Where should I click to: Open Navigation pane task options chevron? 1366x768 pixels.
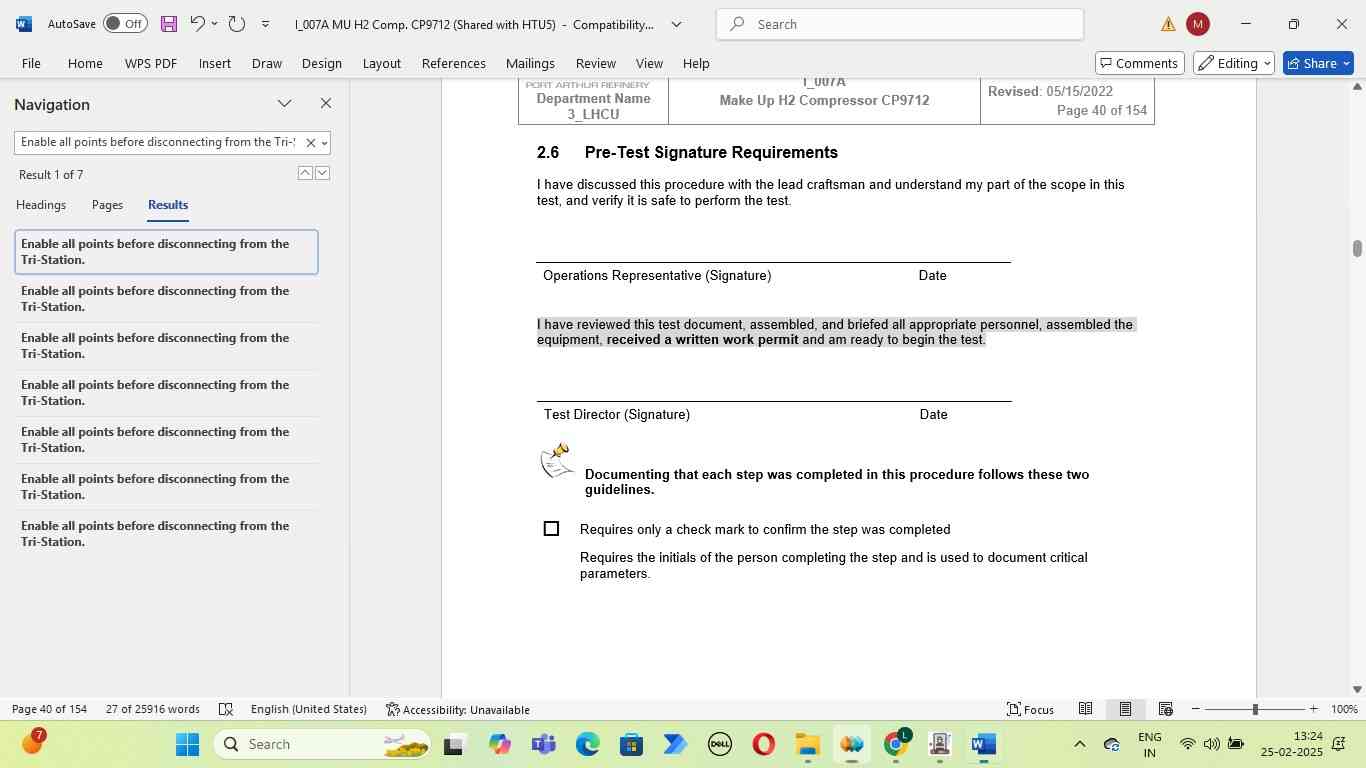285,103
